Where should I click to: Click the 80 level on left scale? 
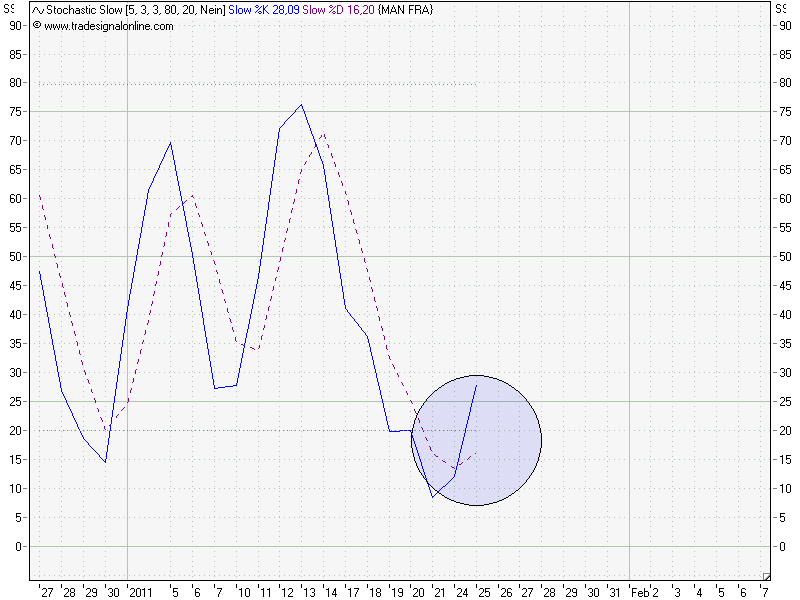pyautogui.click(x=16, y=82)
